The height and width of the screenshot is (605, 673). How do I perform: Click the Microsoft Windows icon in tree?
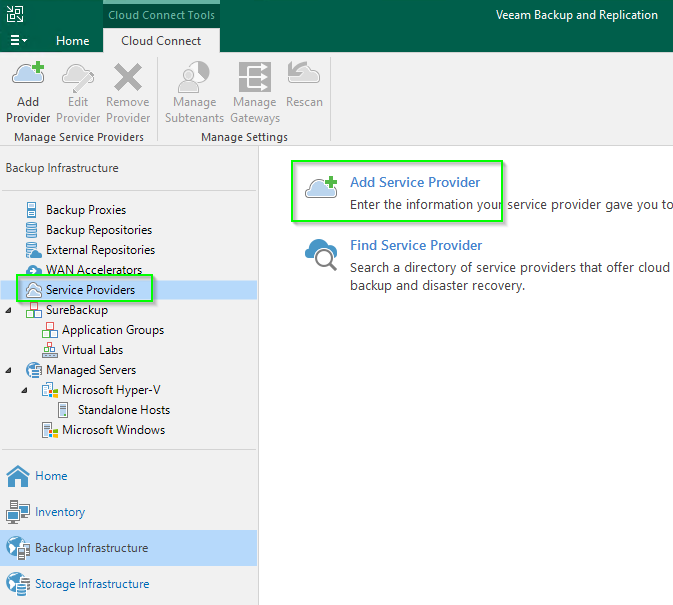(x=50, y=430)
